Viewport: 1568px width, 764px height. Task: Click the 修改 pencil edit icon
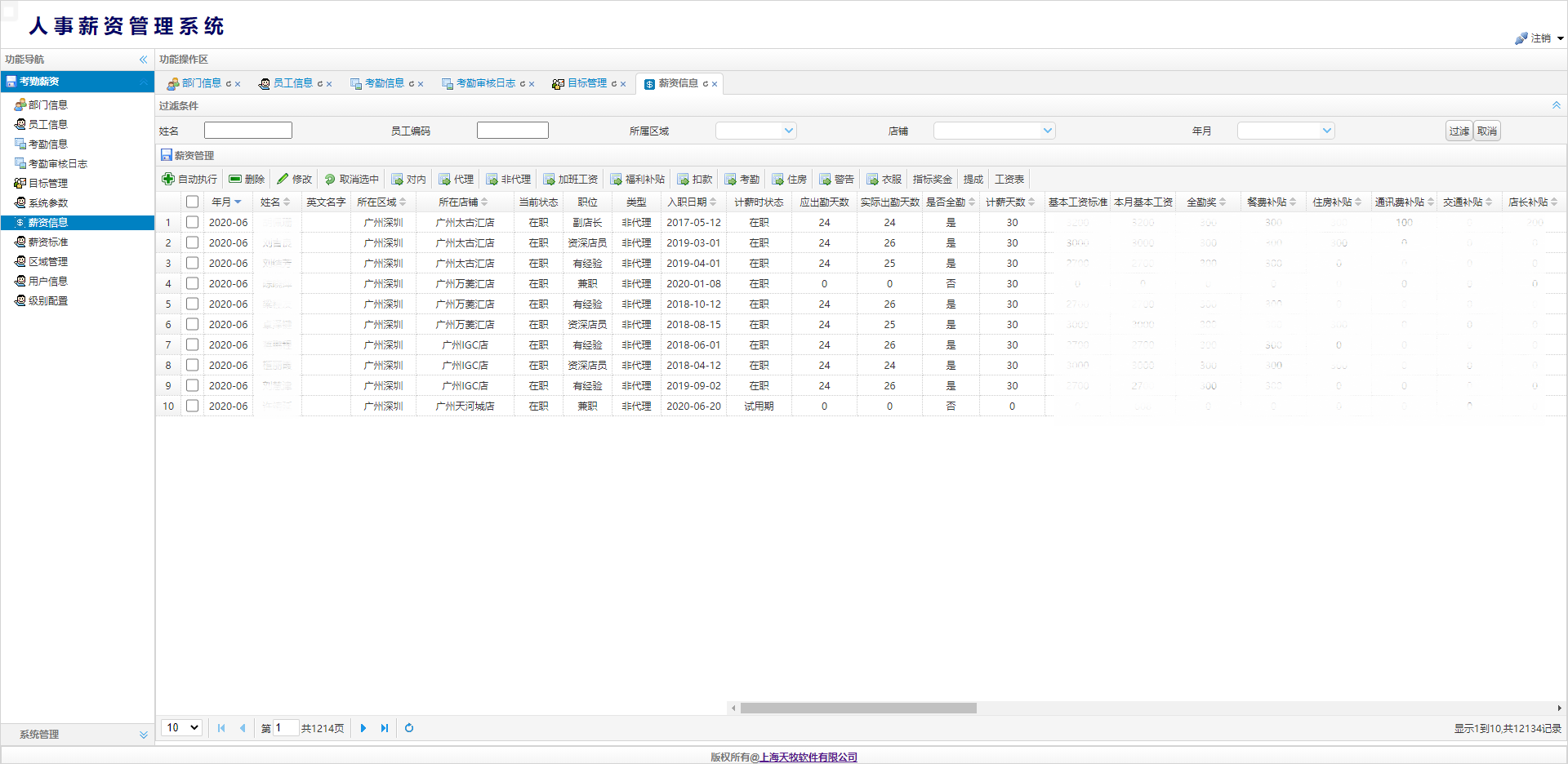[x=283, y=179]
